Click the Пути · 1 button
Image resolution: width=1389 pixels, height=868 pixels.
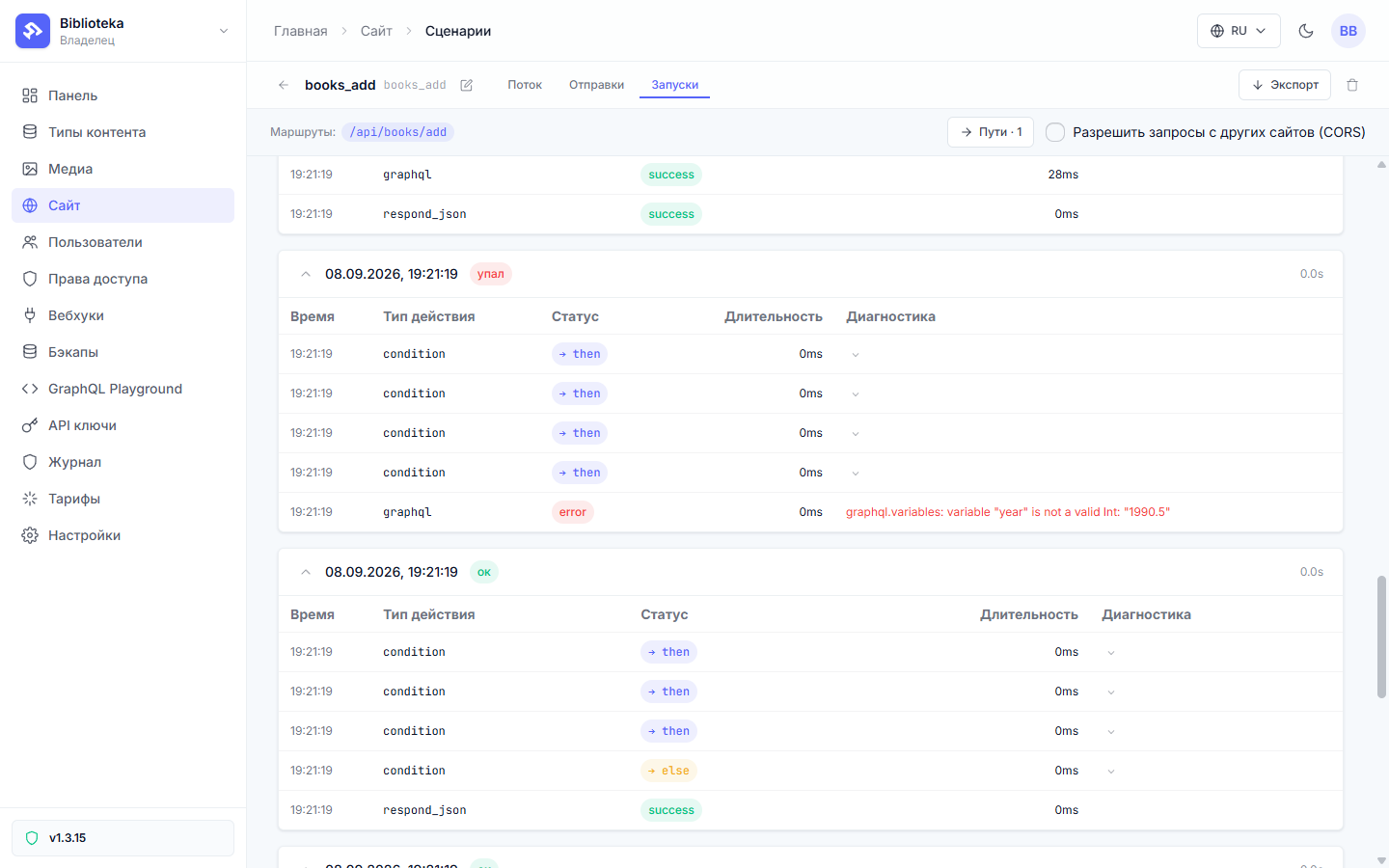point(991,132)
